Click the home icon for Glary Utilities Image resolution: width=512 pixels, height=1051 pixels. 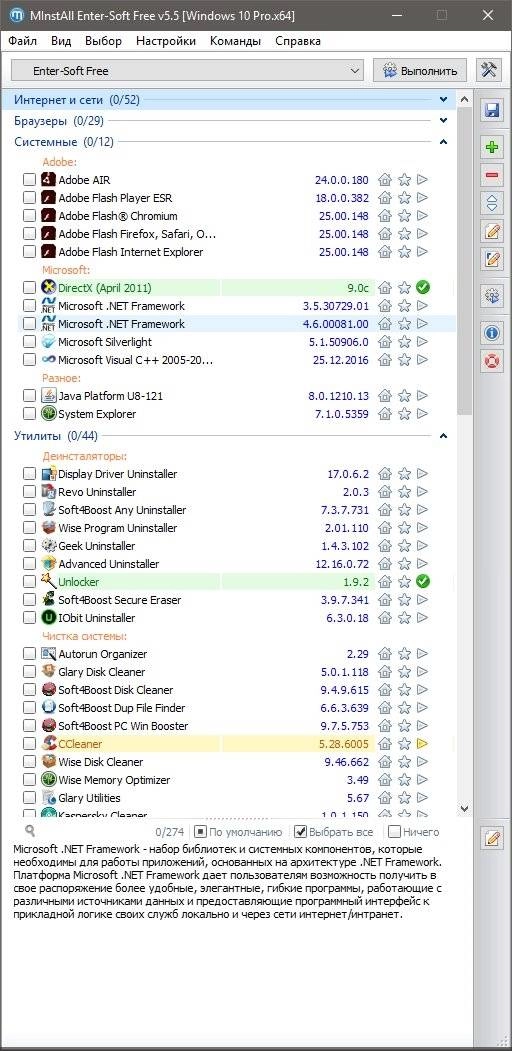385,798
